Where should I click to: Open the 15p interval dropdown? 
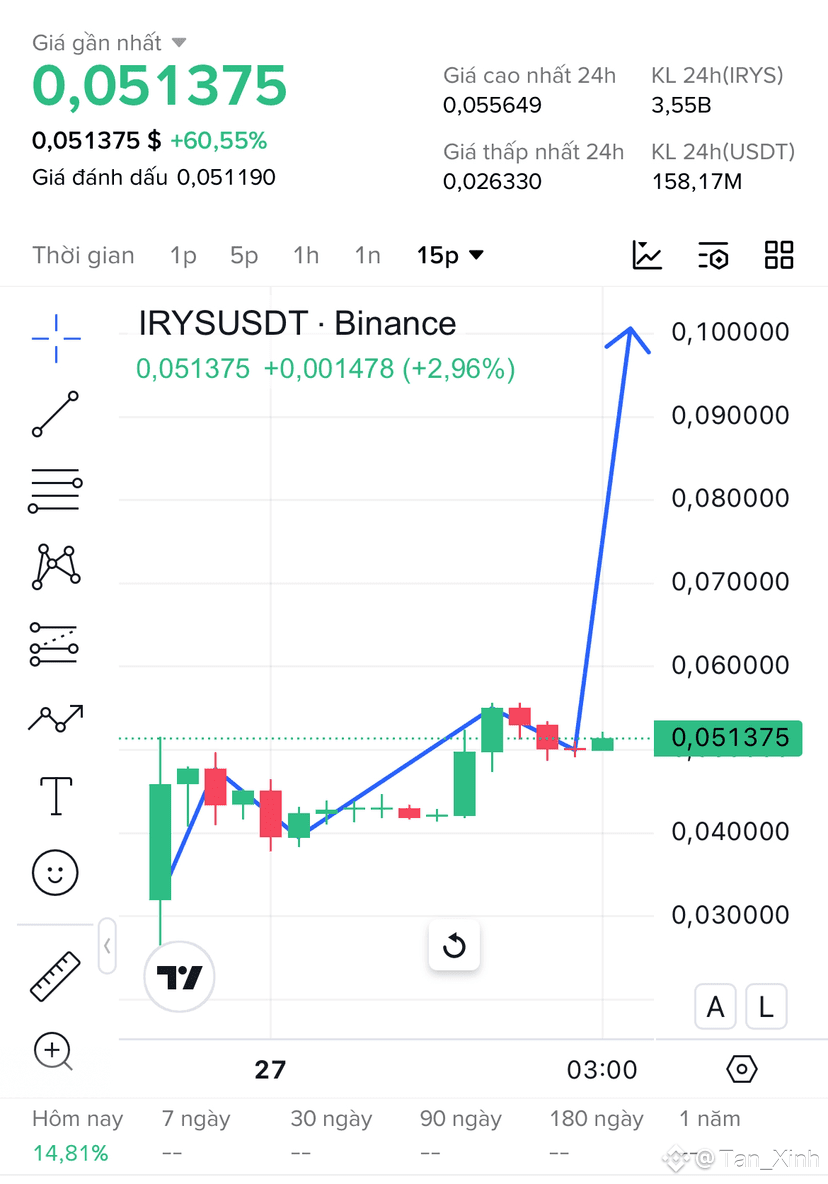450,255
